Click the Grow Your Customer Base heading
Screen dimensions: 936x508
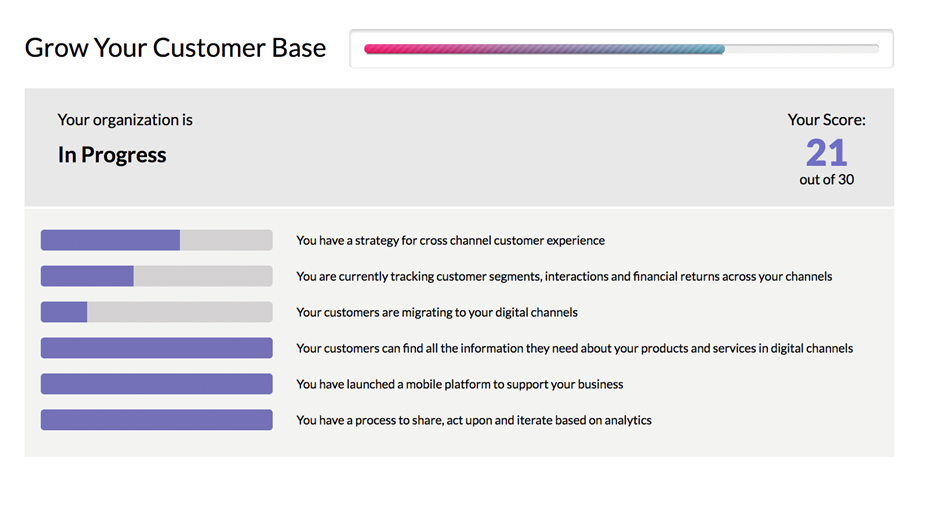point(175,48)
